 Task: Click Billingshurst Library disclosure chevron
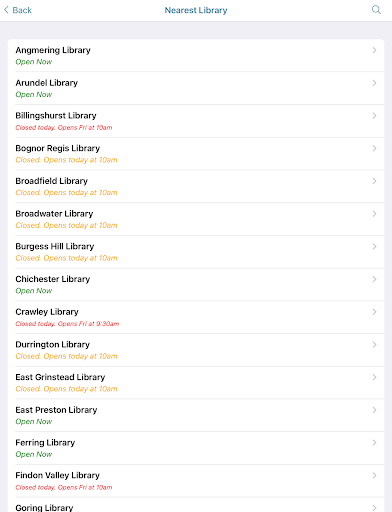point(374,115)
